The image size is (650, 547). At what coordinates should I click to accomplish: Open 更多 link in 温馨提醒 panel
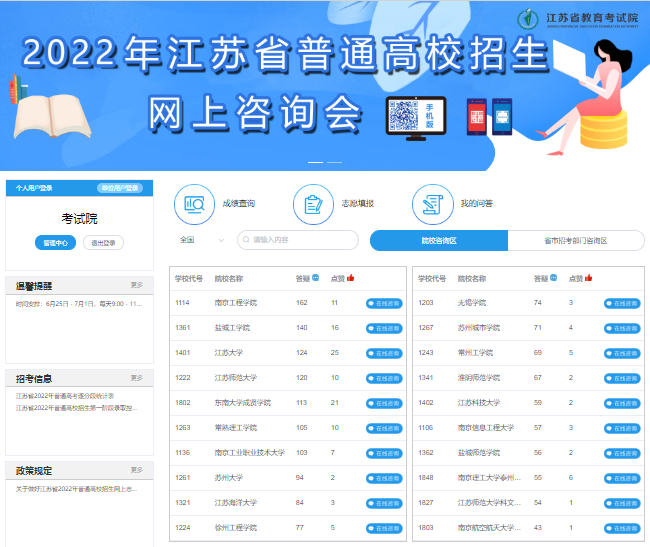point(137,285)
